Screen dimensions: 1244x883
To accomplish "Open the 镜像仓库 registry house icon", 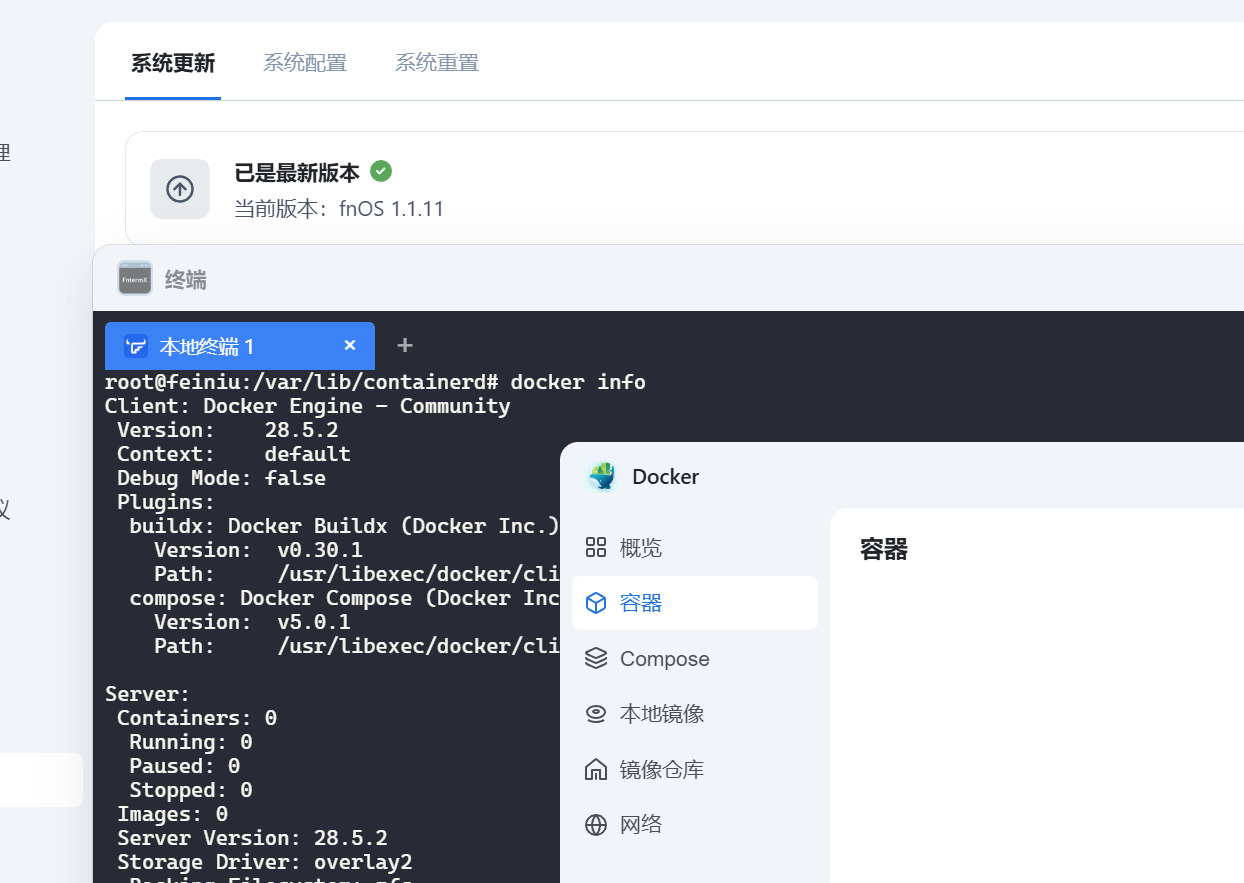I will click(596, 769).
